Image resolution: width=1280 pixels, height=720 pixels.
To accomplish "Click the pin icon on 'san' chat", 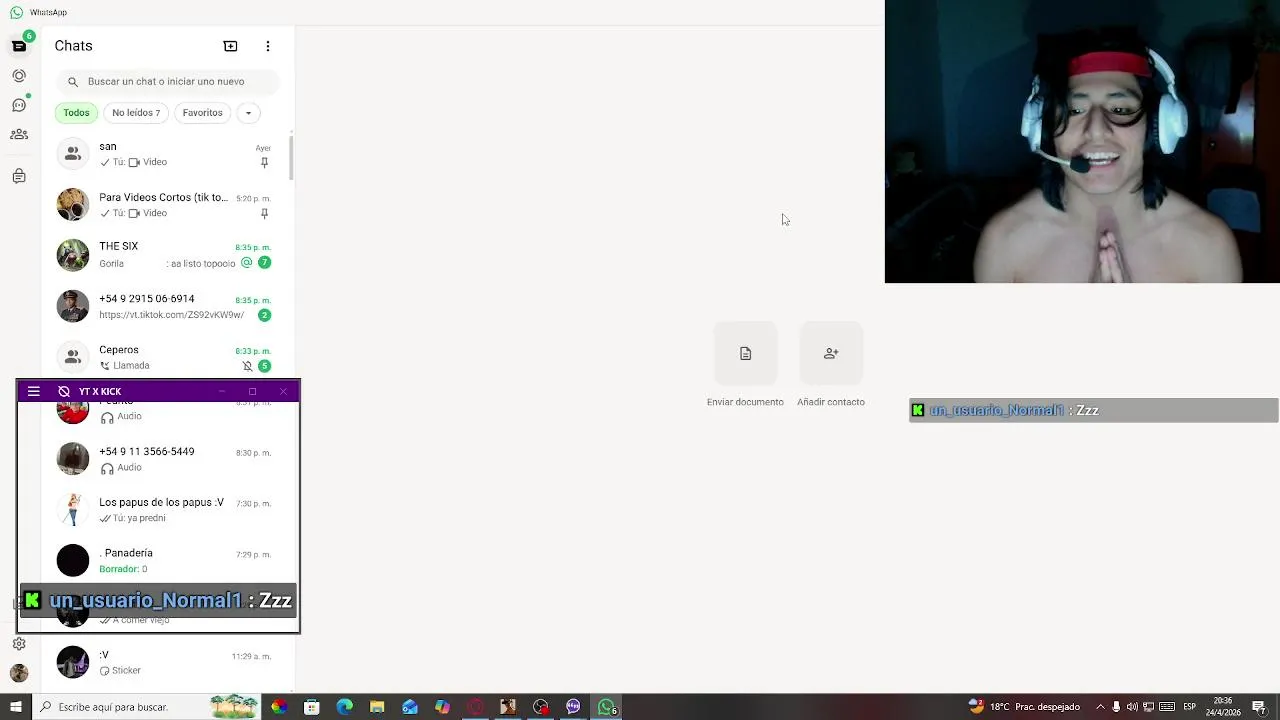I will click(x=264, y=162).
